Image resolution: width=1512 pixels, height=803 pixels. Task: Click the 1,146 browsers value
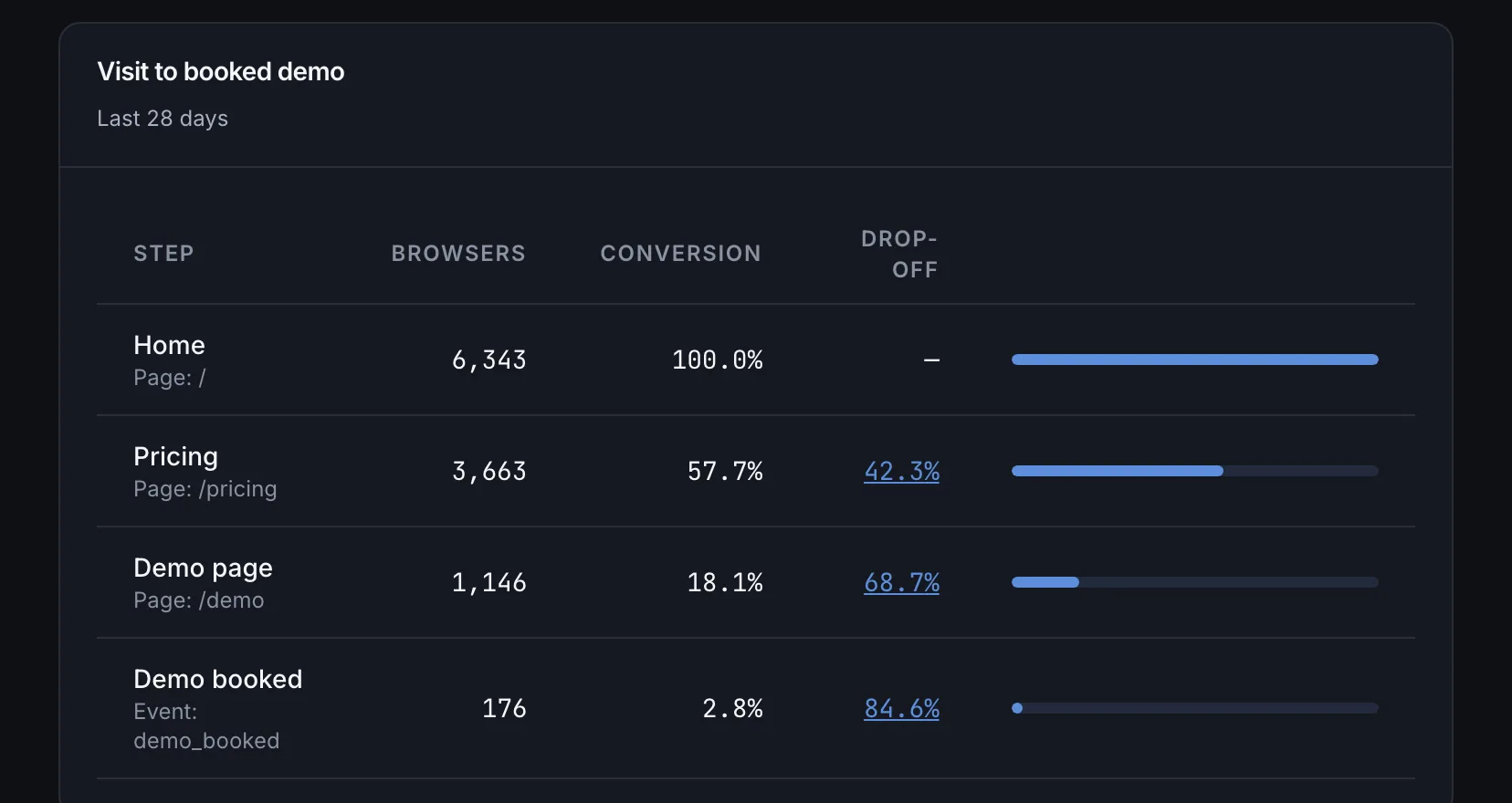pos(489,583)
